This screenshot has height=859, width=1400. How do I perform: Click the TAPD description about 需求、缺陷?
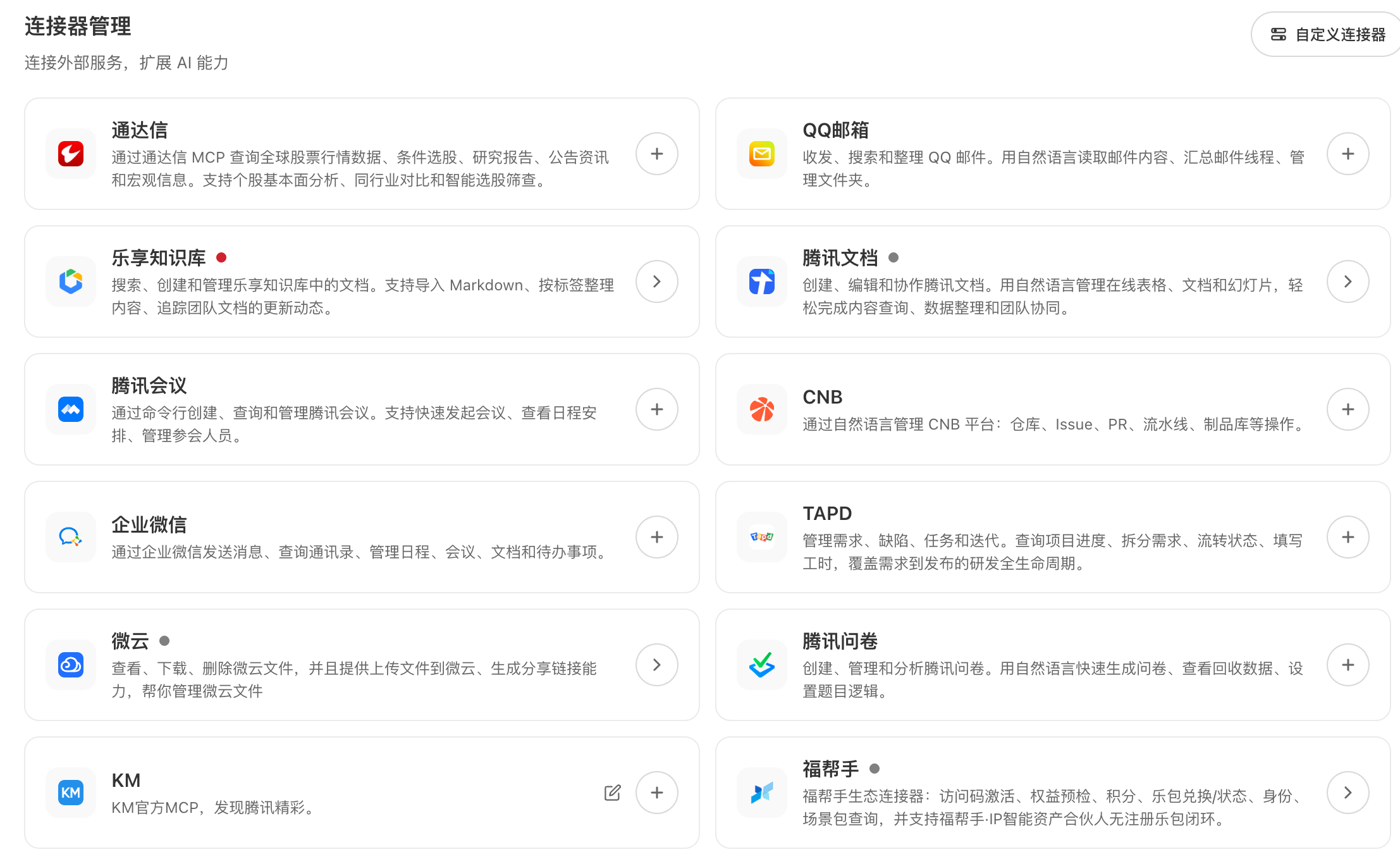[1053, 552]
